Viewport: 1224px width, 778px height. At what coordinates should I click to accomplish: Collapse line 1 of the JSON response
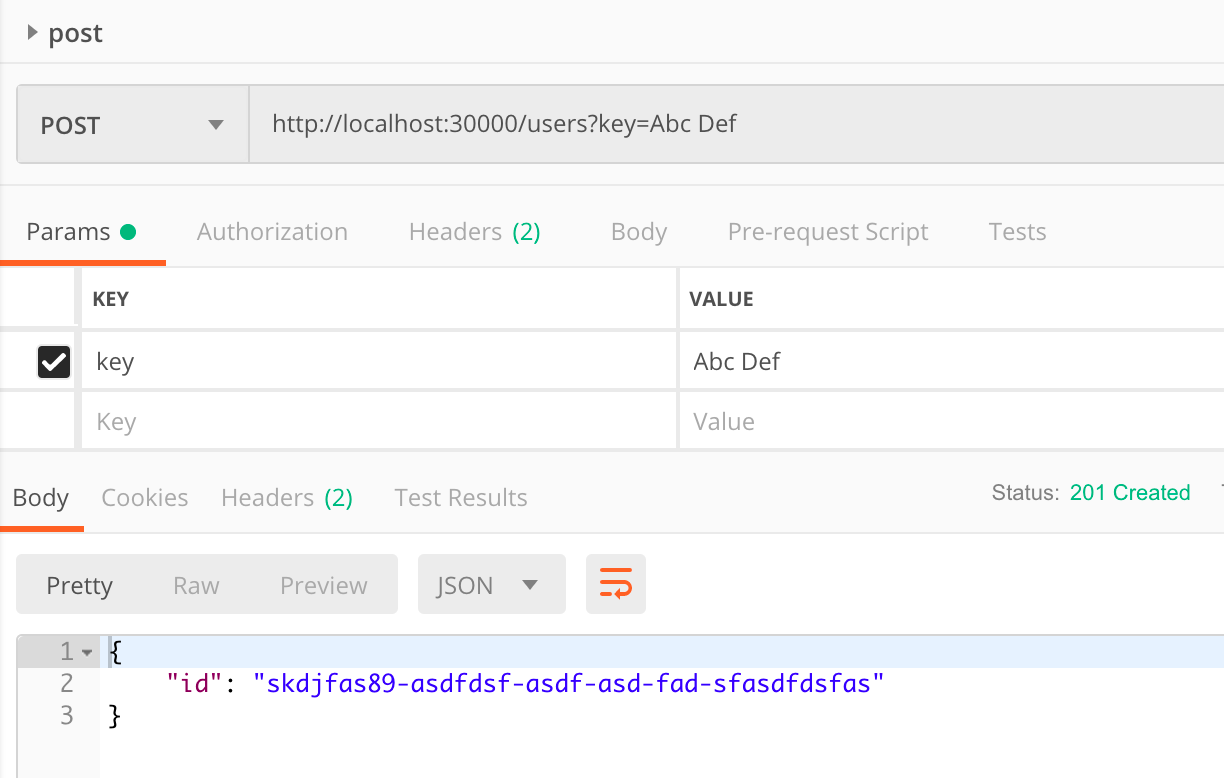[x=84, y=651]
